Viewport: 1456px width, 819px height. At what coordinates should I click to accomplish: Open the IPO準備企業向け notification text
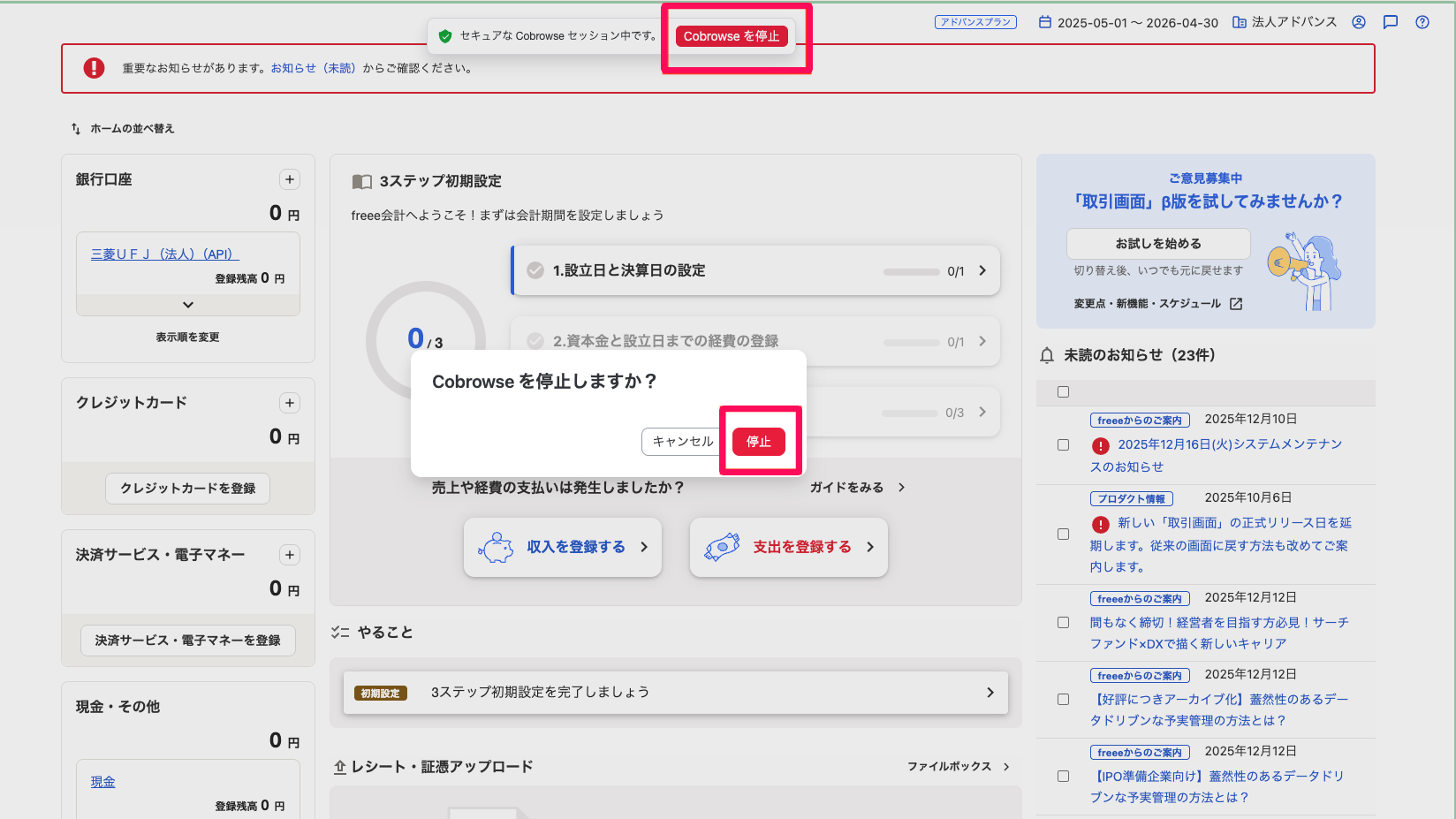pyautogui.click(x=1217, y=787)
